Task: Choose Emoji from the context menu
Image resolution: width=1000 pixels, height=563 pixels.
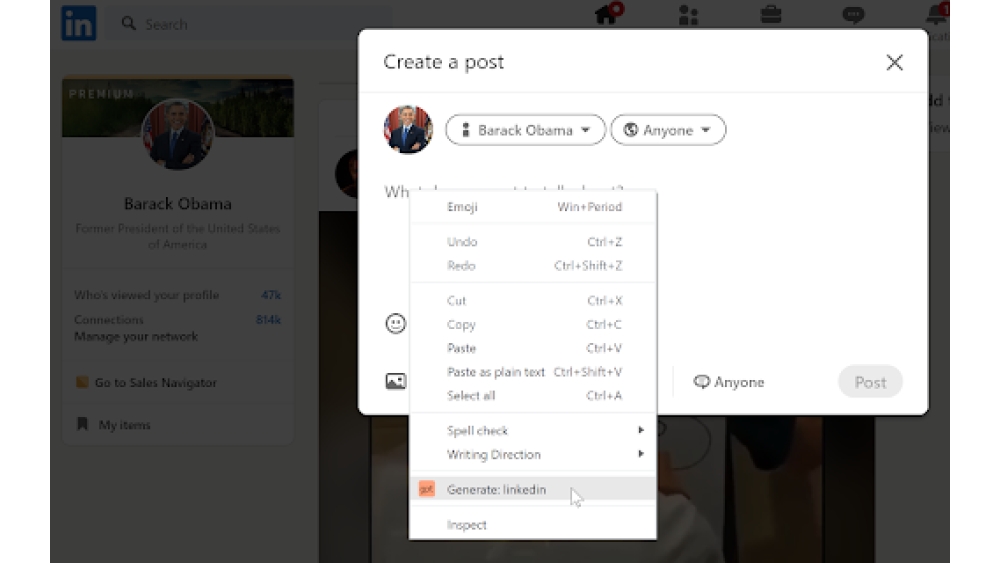Action: click(533, 207)
